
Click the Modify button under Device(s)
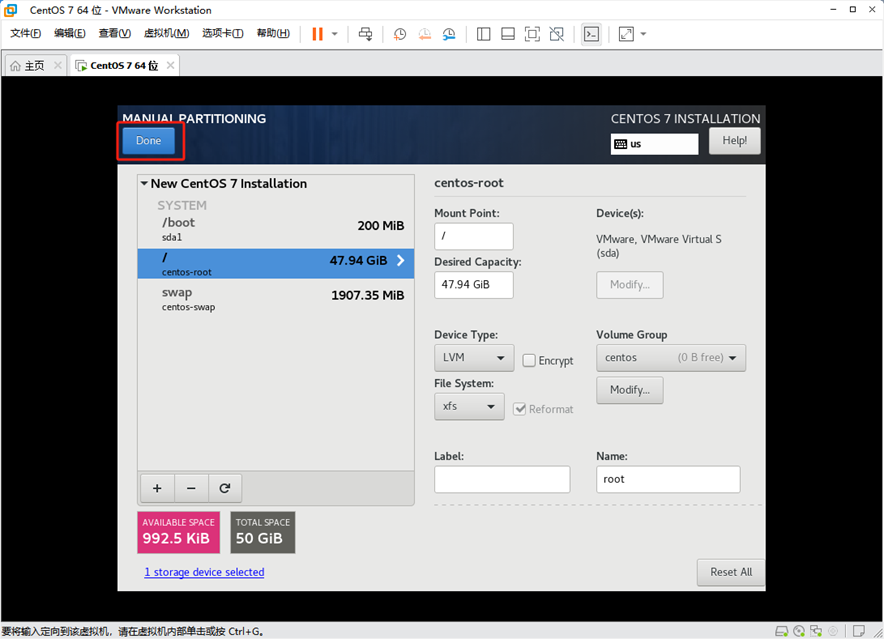point(630,285)
